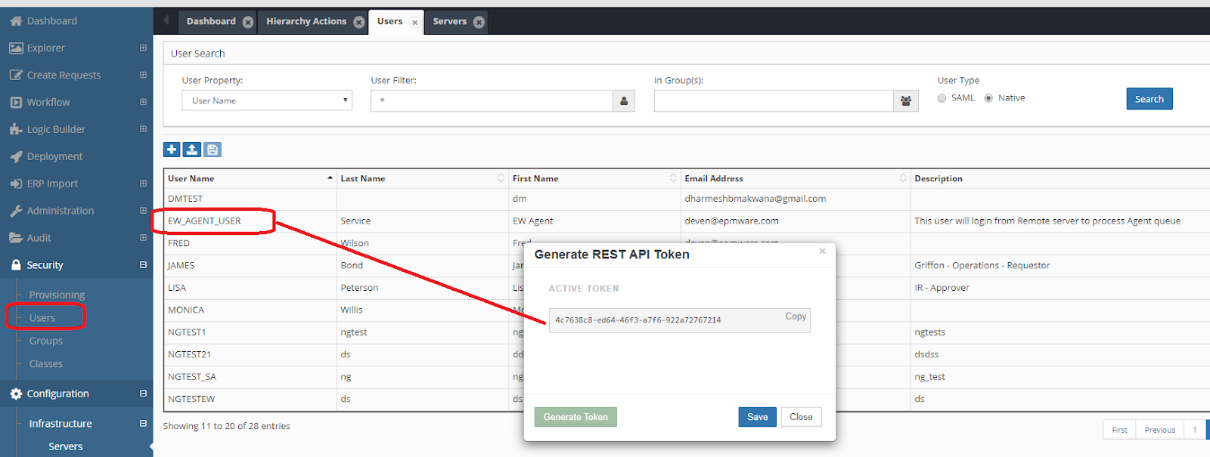This screenshot has width=1210, height=457.
Task: Click the save disk icon above table
Action: [x=212, y=149]
